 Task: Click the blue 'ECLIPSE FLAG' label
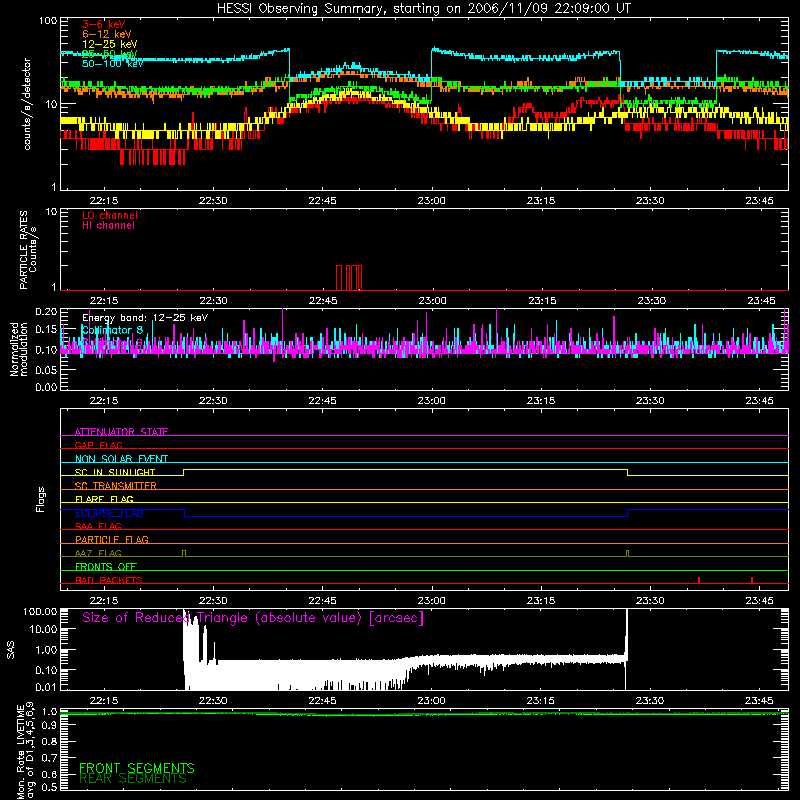click(109, 513)
